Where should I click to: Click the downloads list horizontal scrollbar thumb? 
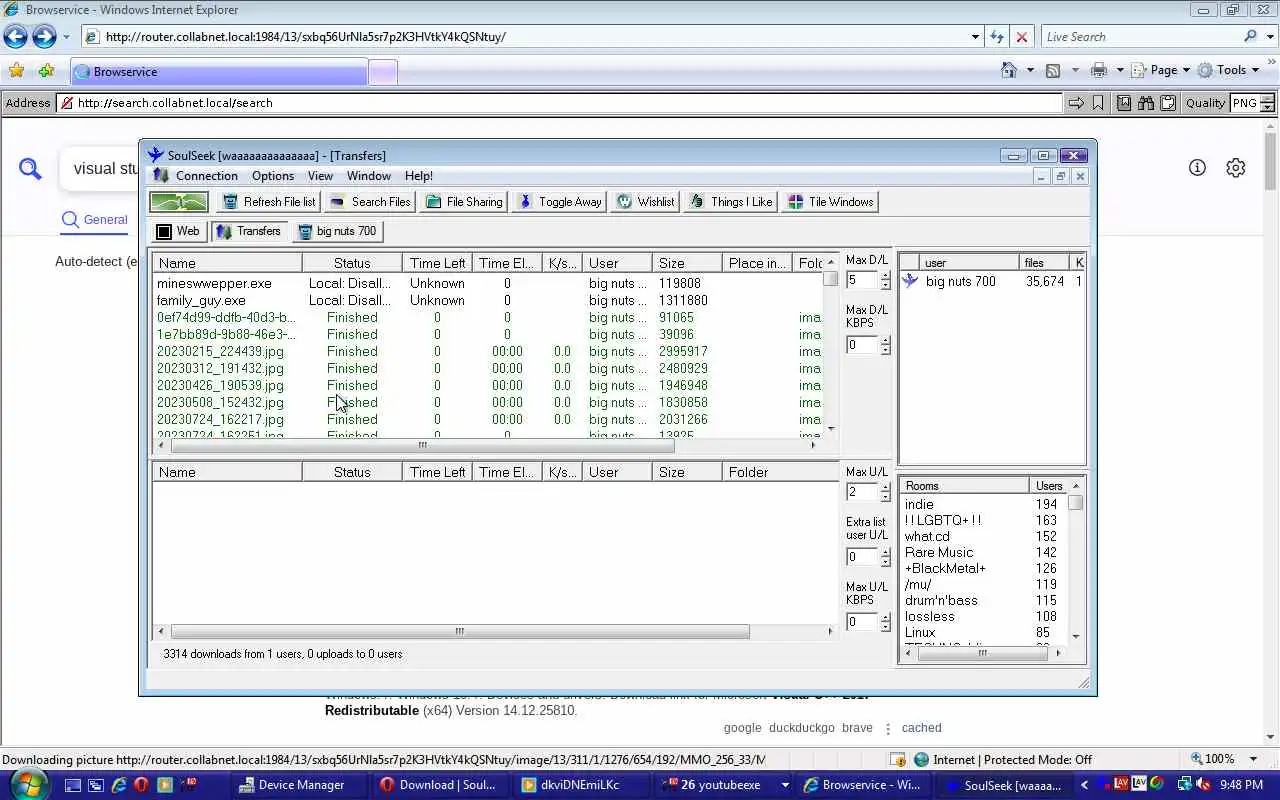pyautogui.click(x=423, y=445)
